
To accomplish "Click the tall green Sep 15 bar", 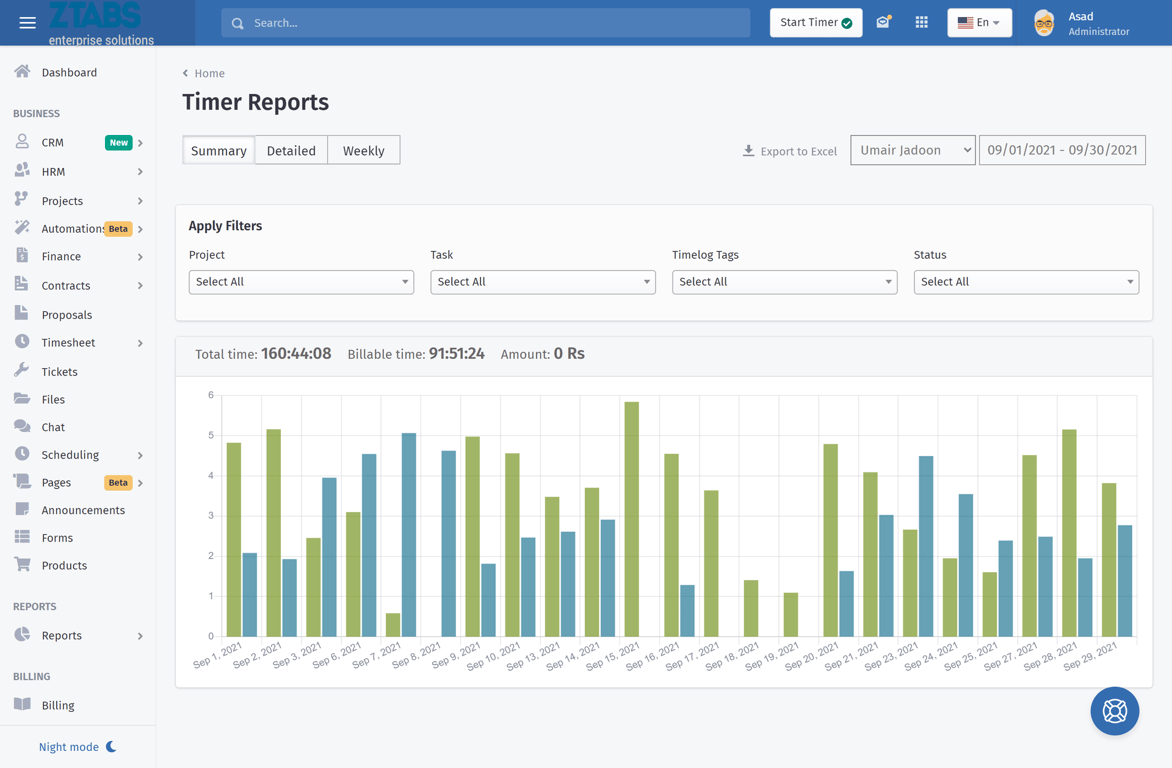I will 631,520.
